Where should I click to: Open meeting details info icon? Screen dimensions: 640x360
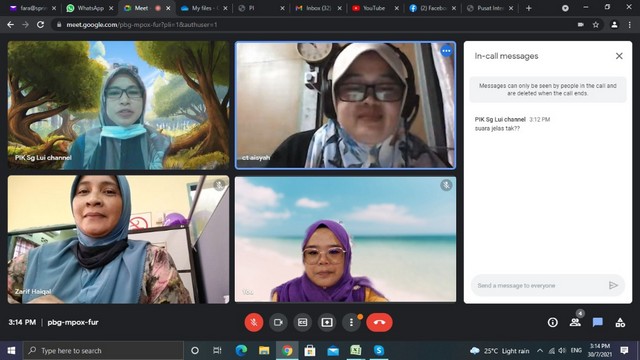(x=553, y=322)
